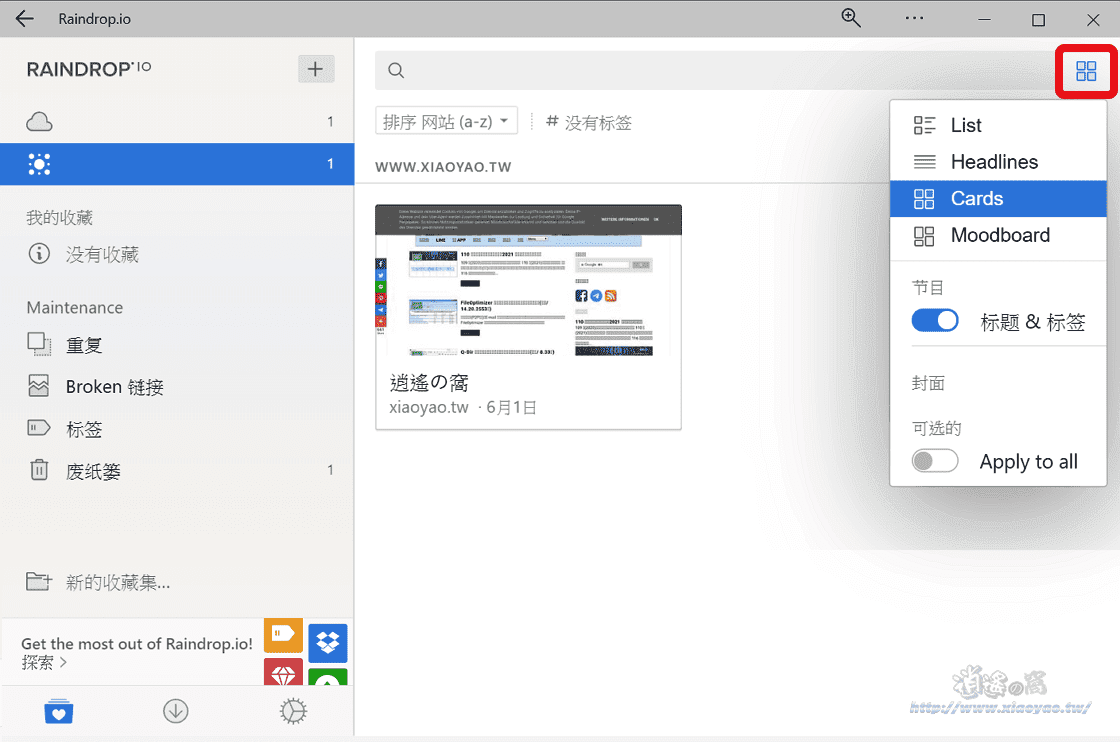Click in the search field
Image resolution: width=1120 pixels, height=742 pixels.
pos(714,70)
